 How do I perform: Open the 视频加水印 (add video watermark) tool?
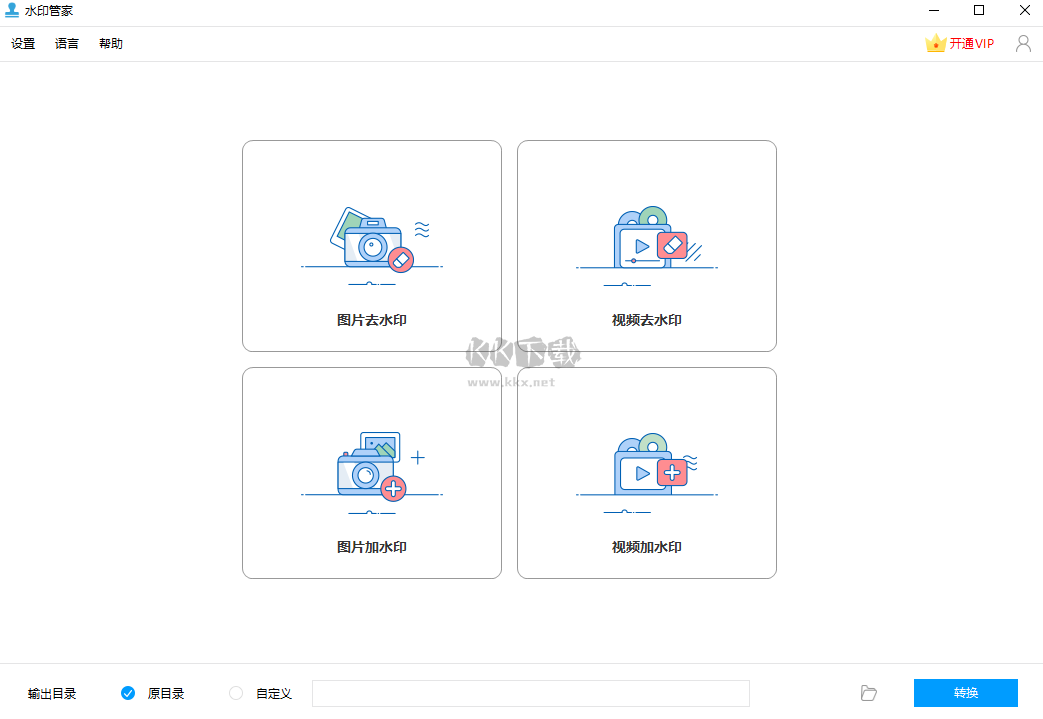click(646, 472)
